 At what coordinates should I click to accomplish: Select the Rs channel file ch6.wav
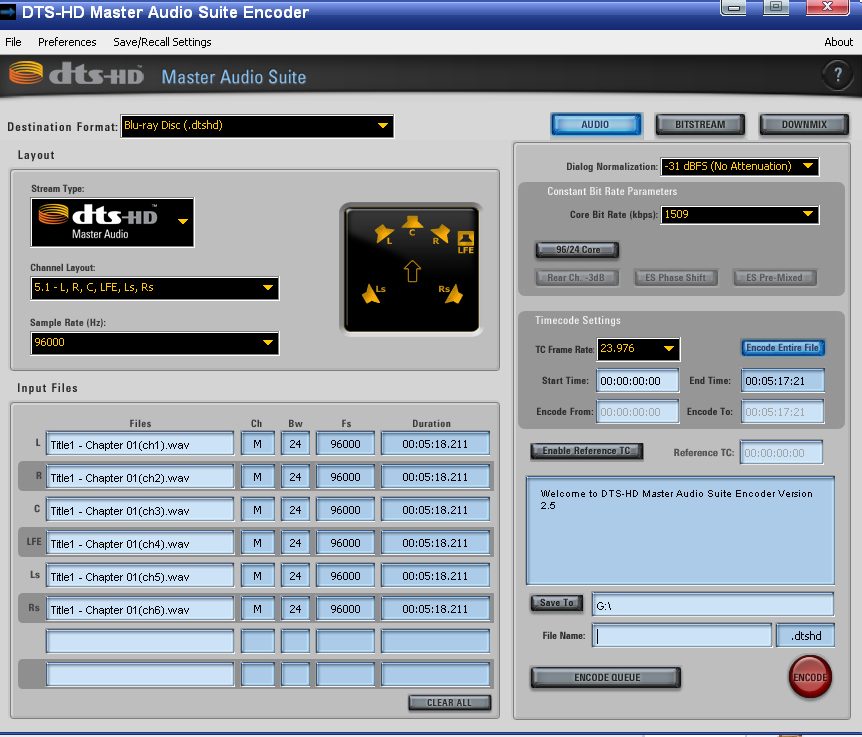(x=140, y=609)
